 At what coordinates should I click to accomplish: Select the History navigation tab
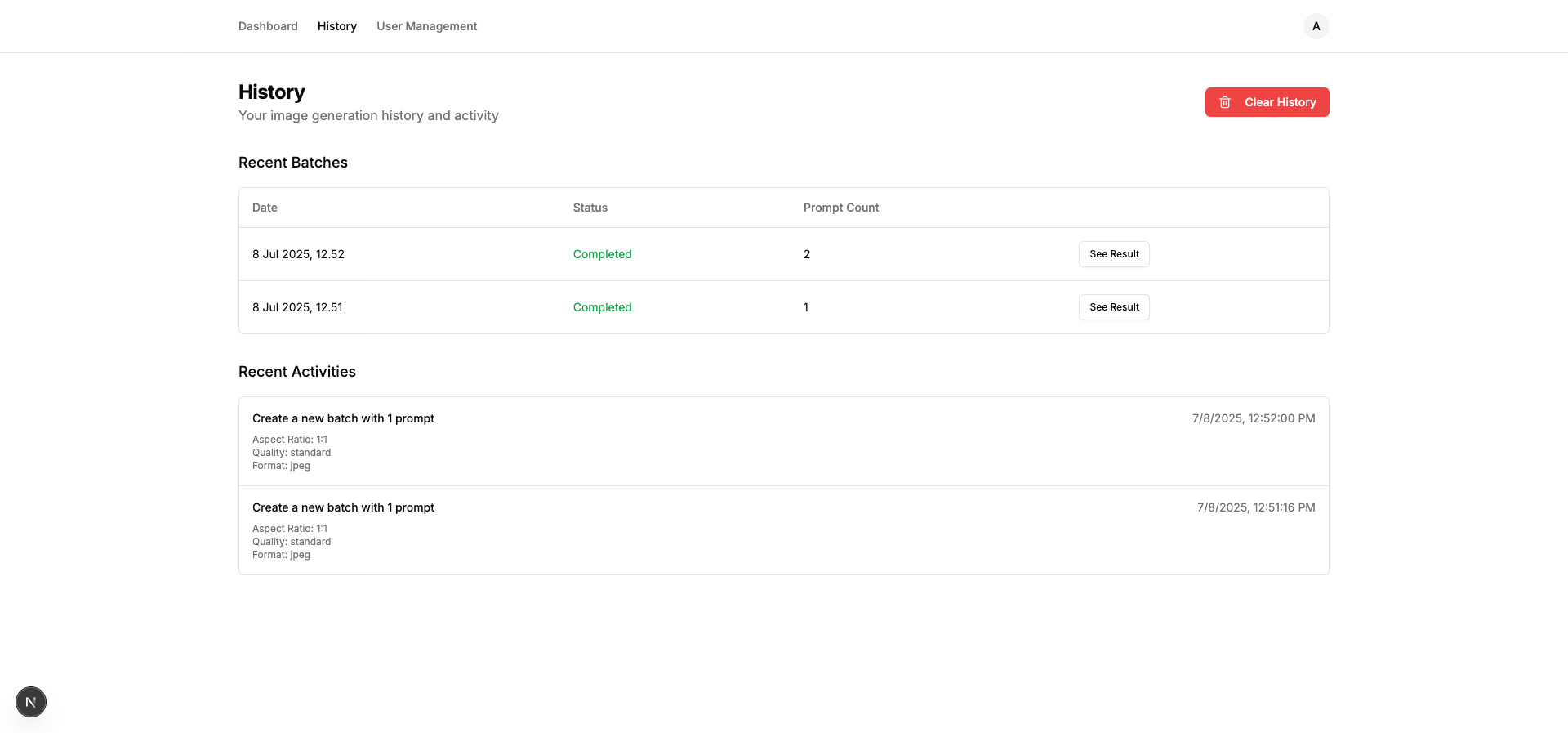[x=336, y=26]
